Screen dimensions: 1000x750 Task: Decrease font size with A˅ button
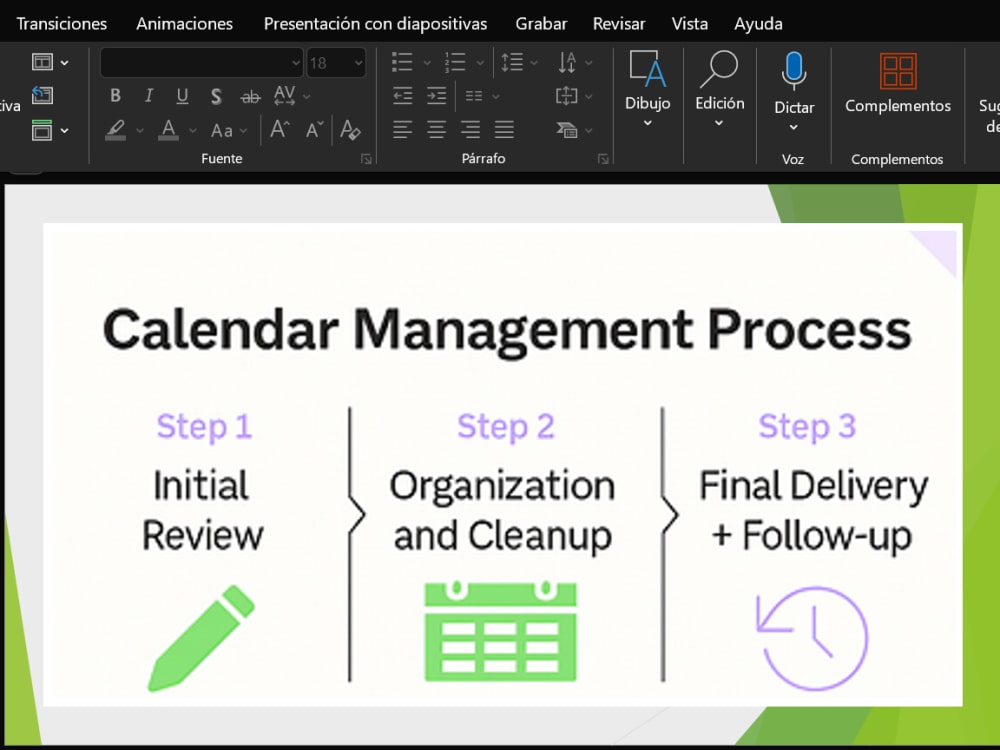tap(314, 130)
